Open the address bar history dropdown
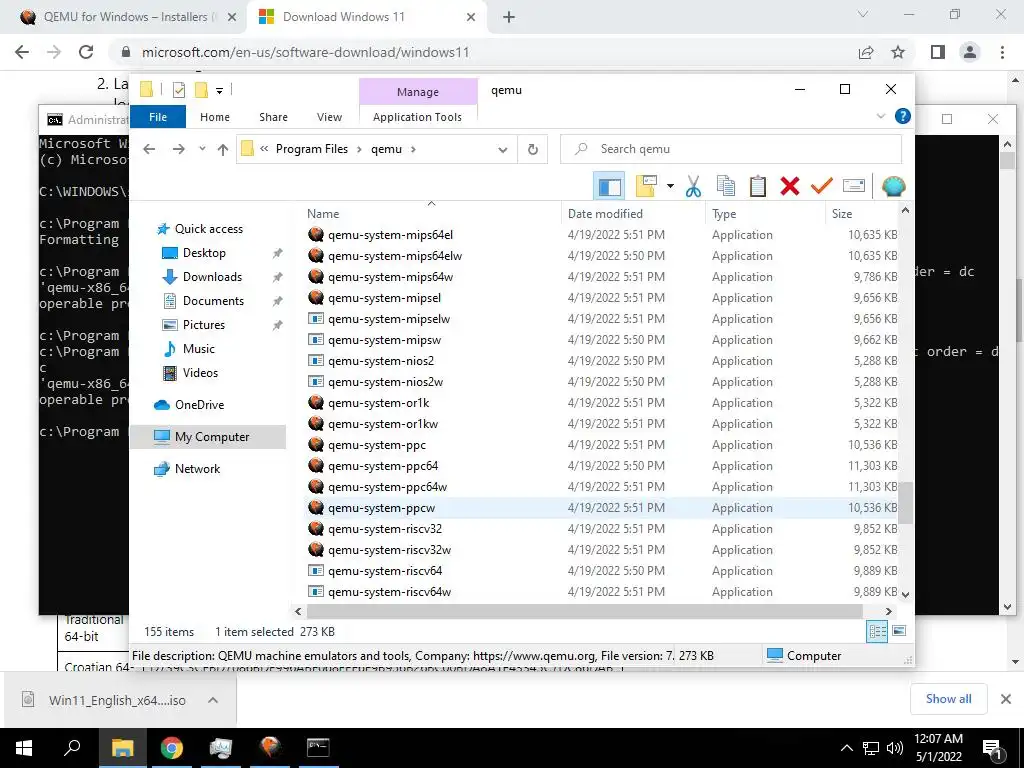Viewport: 1024px width, 768px height. 502,150
